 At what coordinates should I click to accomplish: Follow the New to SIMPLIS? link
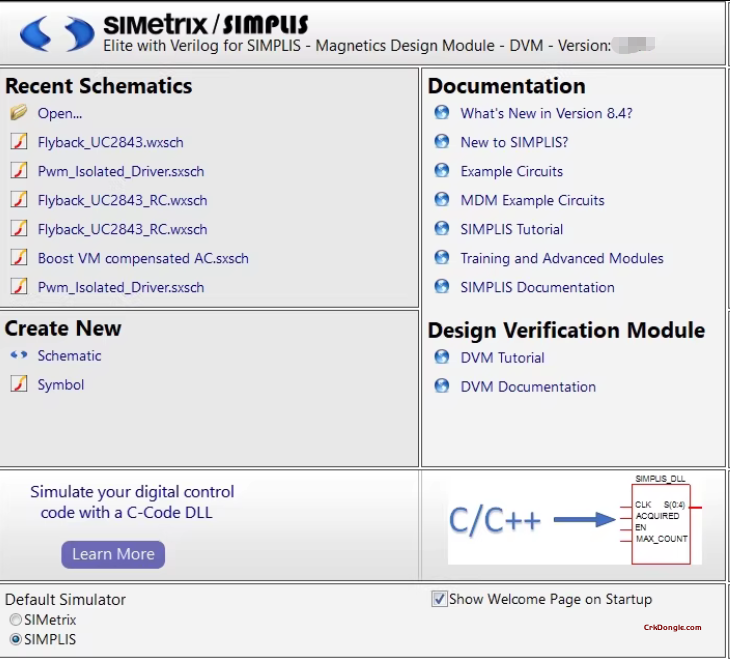(514, 142)
